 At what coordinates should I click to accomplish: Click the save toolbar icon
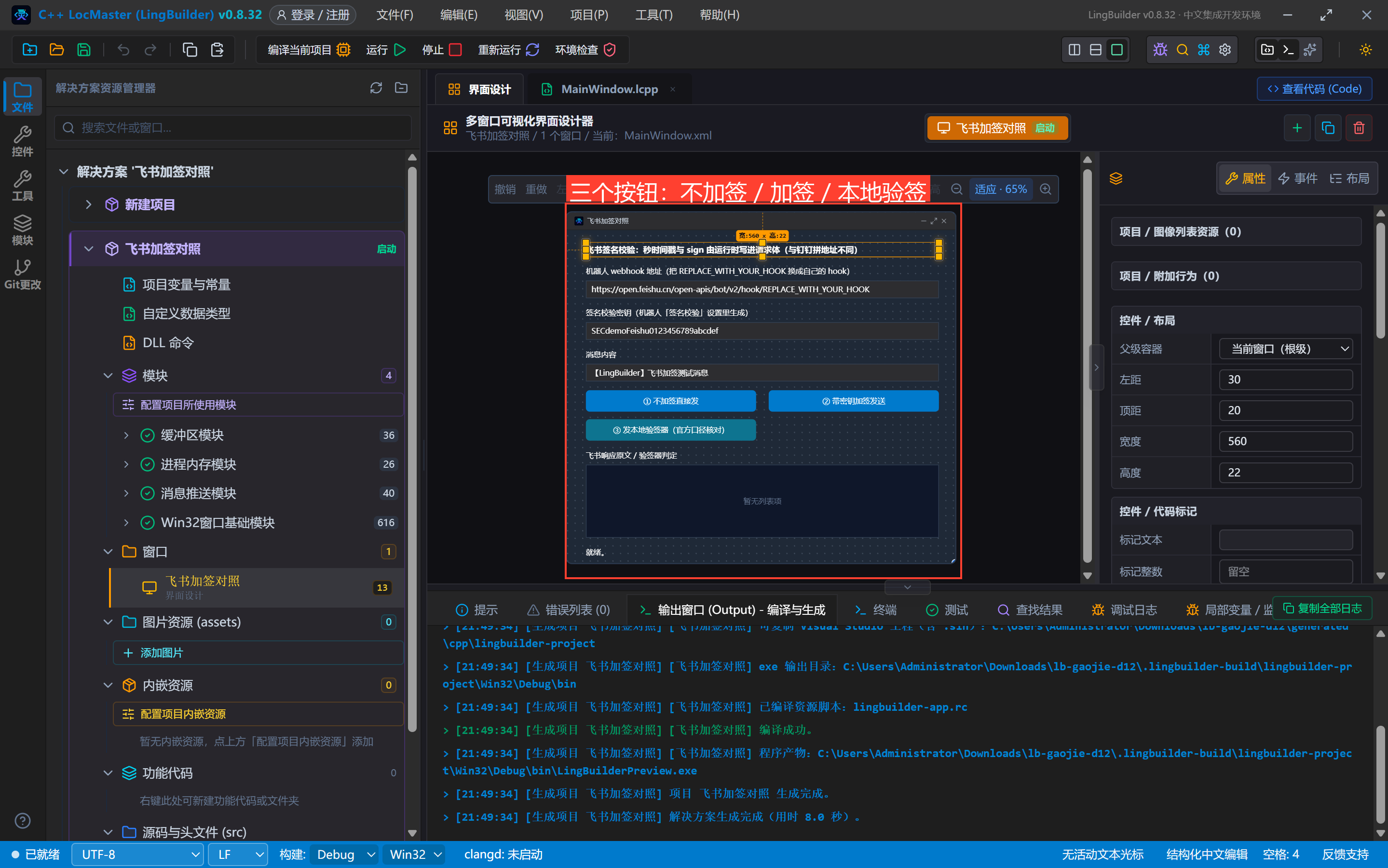click(84, 50)
